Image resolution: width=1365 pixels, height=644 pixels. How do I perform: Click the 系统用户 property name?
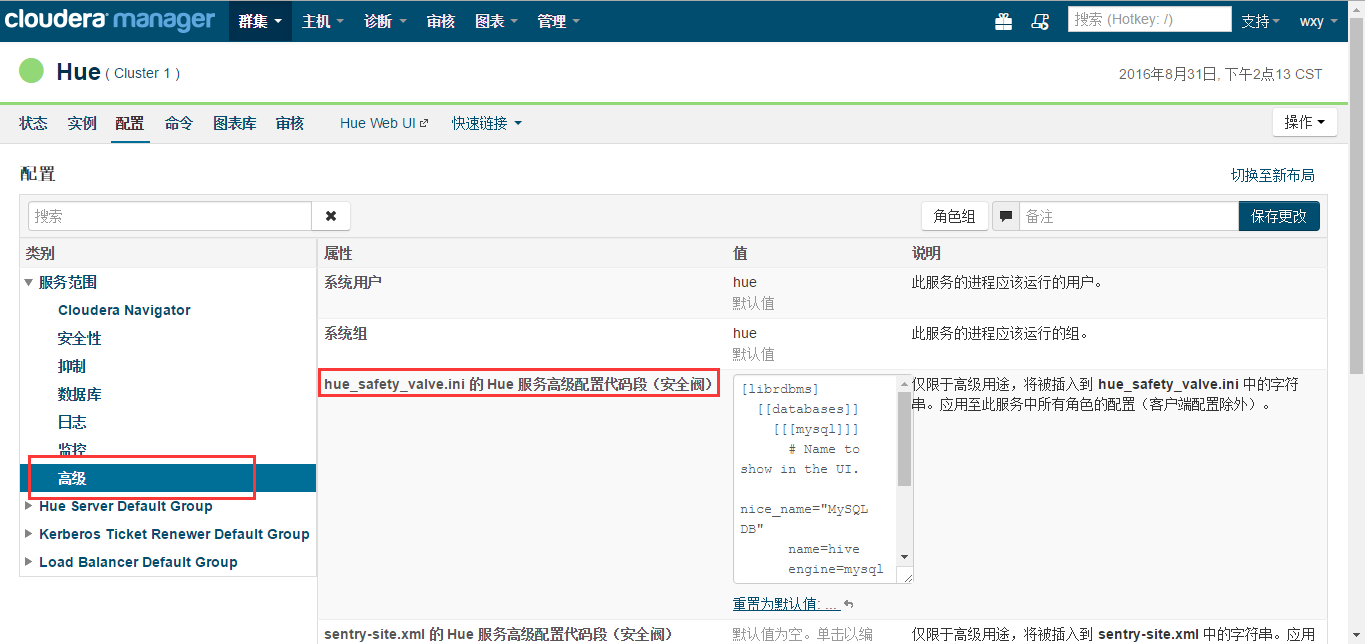(x=353, y=282)
